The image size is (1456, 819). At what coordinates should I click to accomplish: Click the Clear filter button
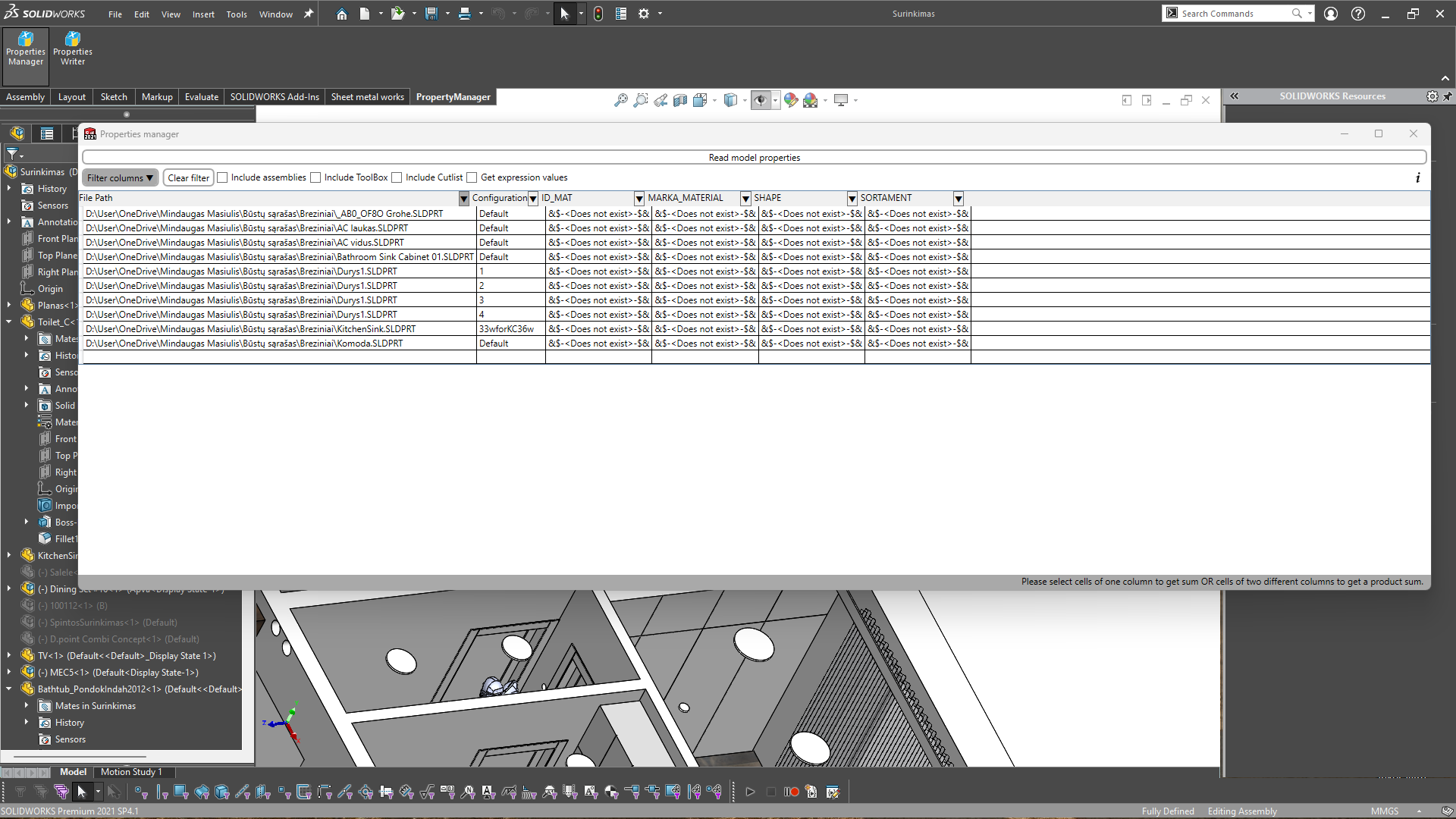(188, 177)
